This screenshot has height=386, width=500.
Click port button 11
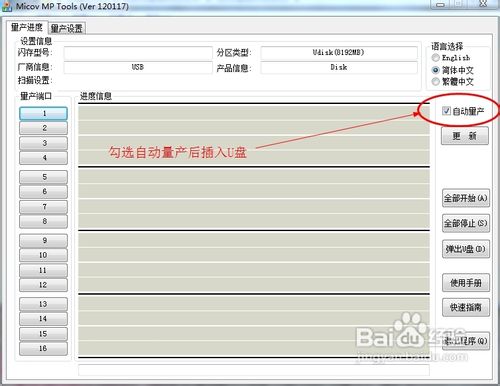(44, 270)
